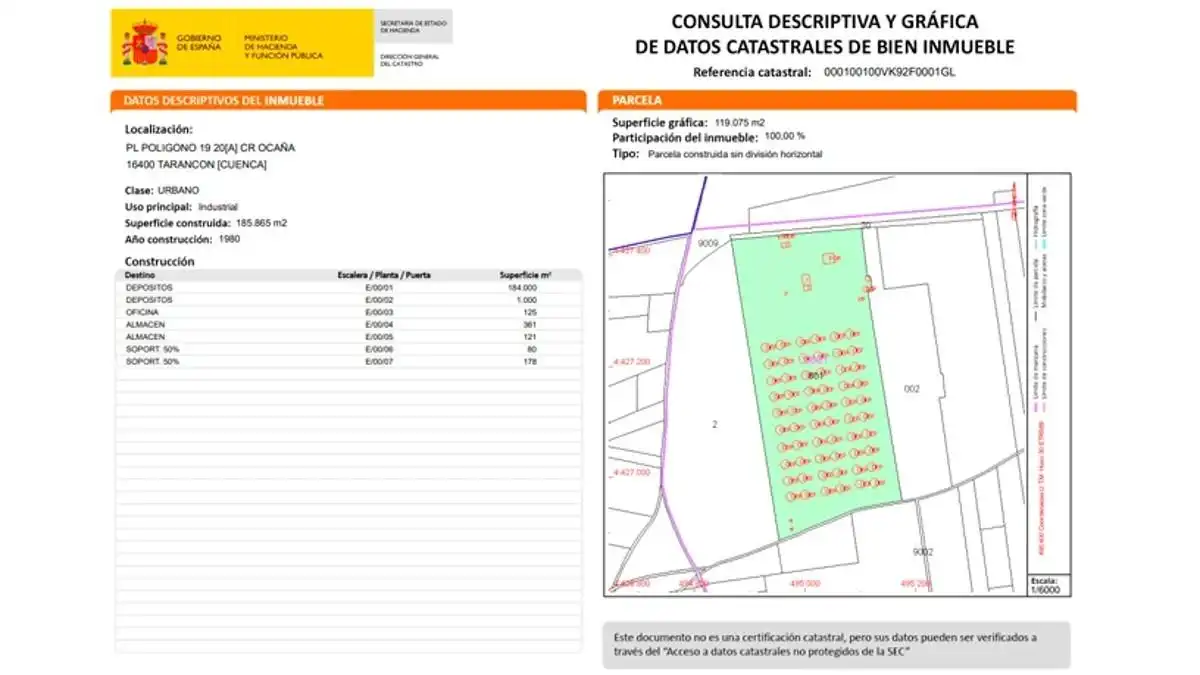This screenshot has height=675, width=1200.
Task: Select ALMACEN in the E/00/04 row
Action: tap(145, 325)
